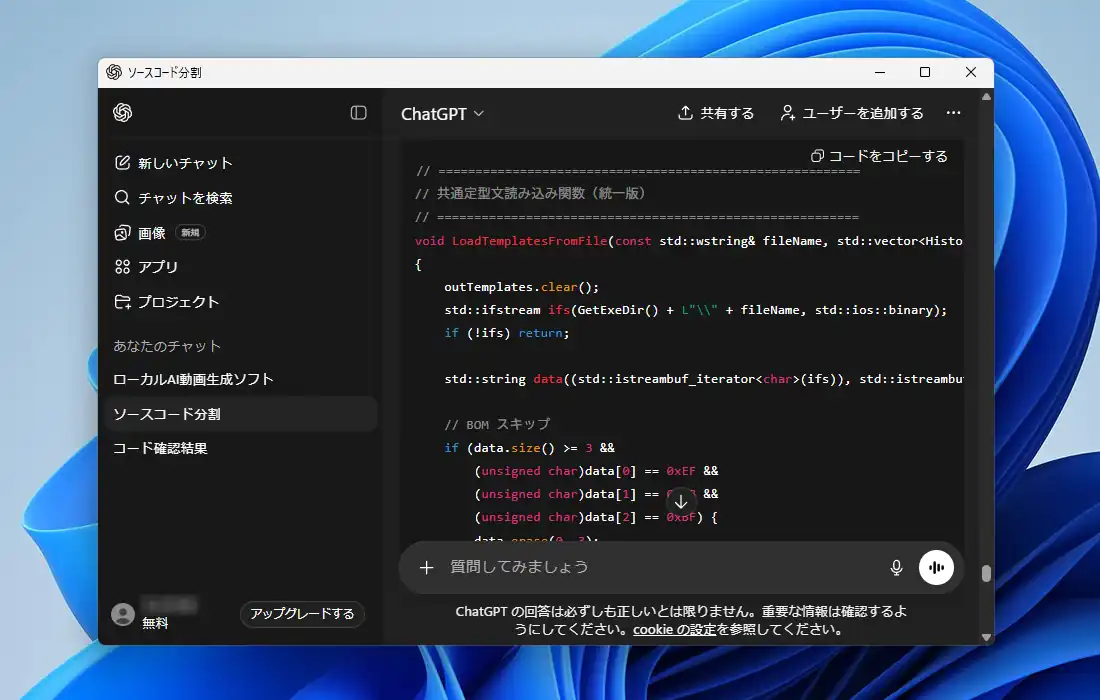
Task: Open the three-dots more options menu
Action: click(x=953, y=113)
